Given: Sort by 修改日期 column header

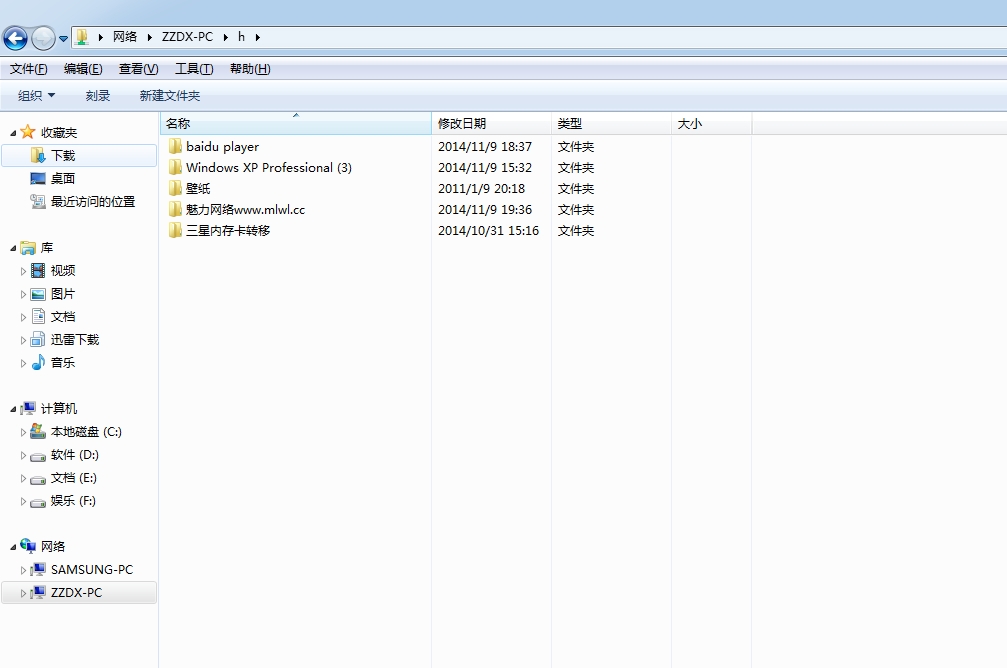Looking at the screenshot, I should [491, 123].
